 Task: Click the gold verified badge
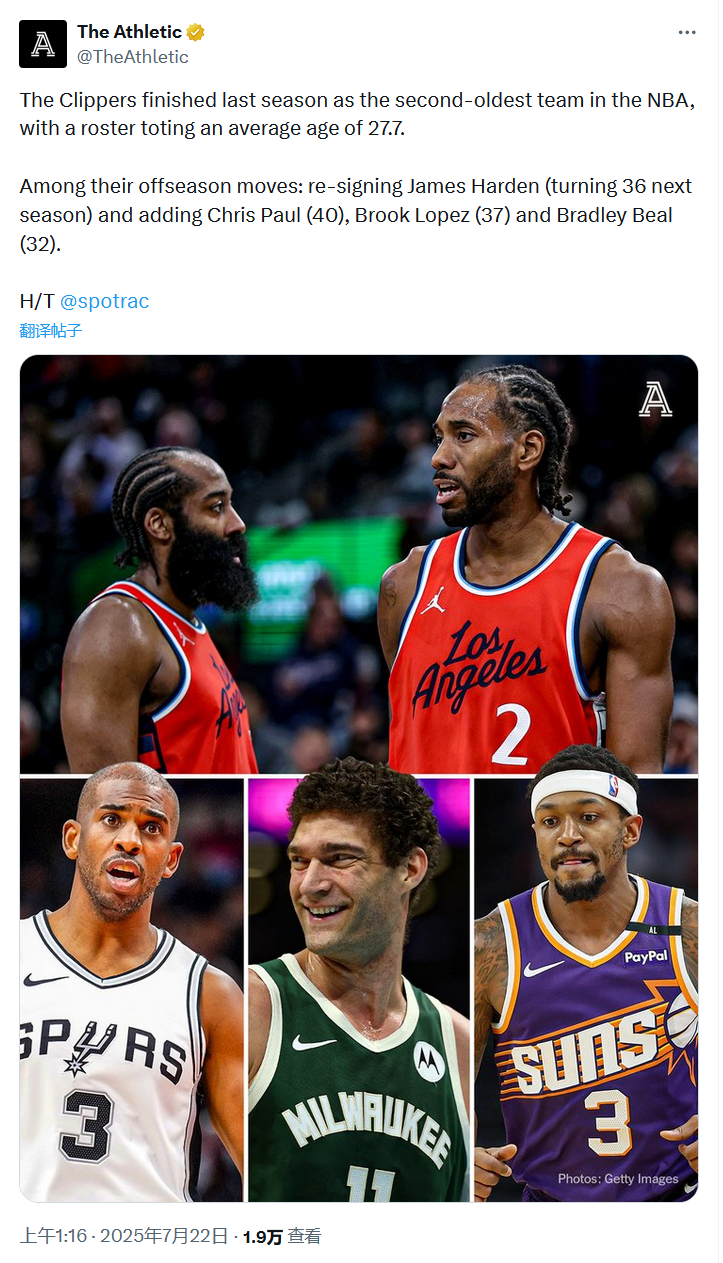(196, 32)
